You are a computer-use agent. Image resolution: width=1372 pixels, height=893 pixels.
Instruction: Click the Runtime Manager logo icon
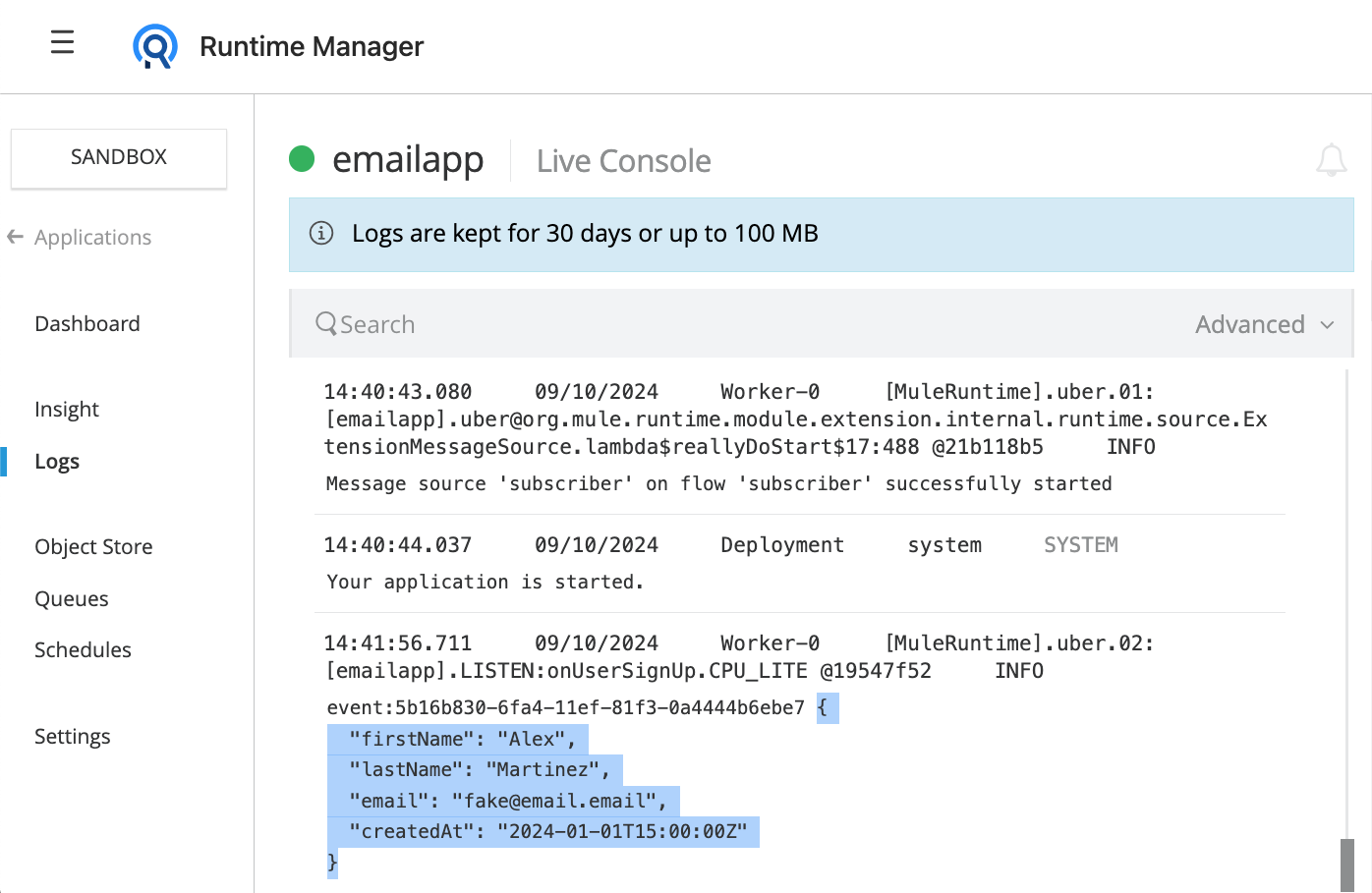click(x=155, y=46)
